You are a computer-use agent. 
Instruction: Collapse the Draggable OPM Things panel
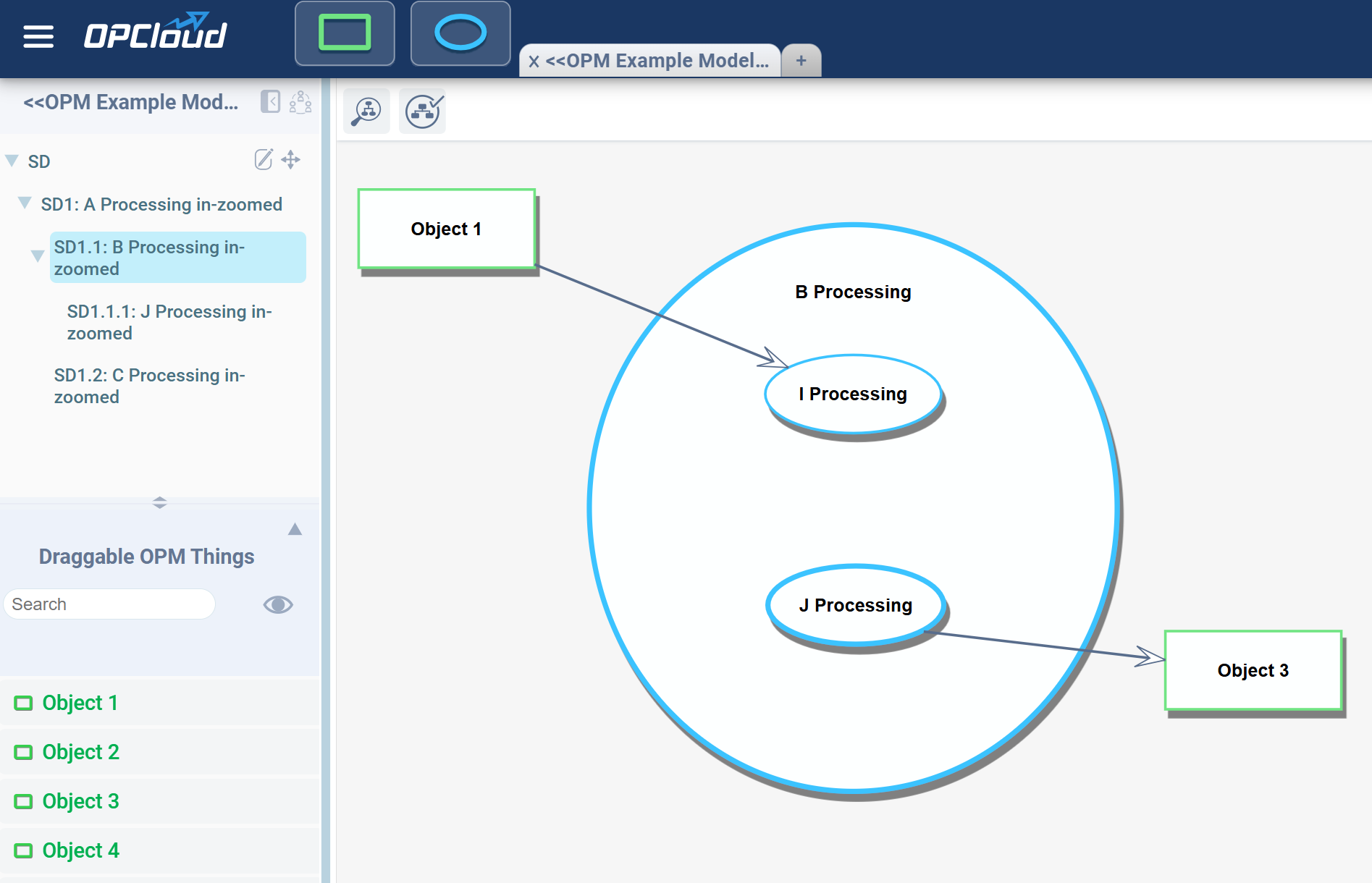tap(295, 529)
